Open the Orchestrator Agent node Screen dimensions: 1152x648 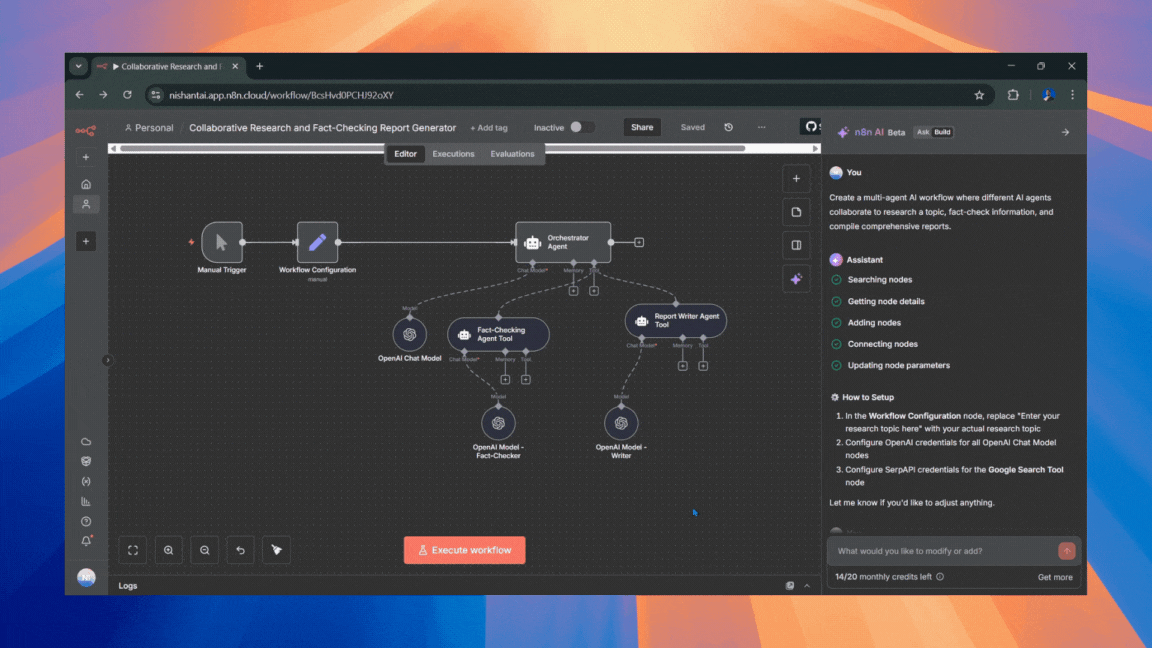click(563, 240)
